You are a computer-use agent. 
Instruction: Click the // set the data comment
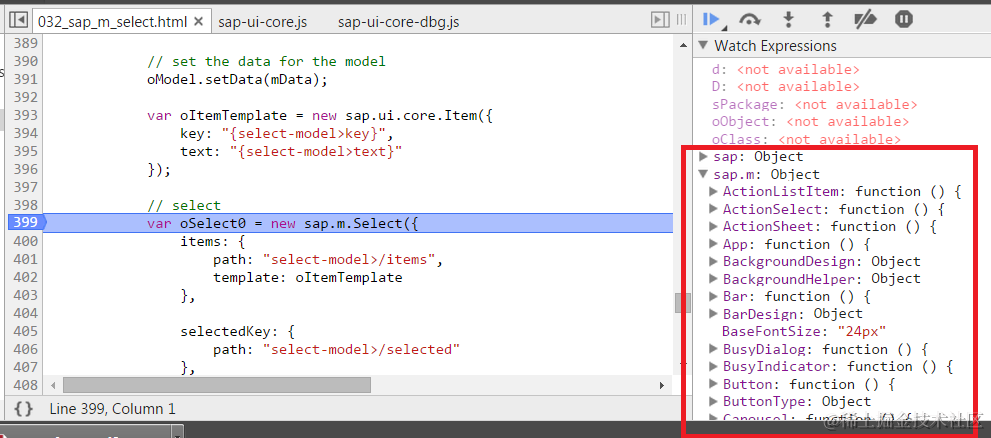pos(266,61)
